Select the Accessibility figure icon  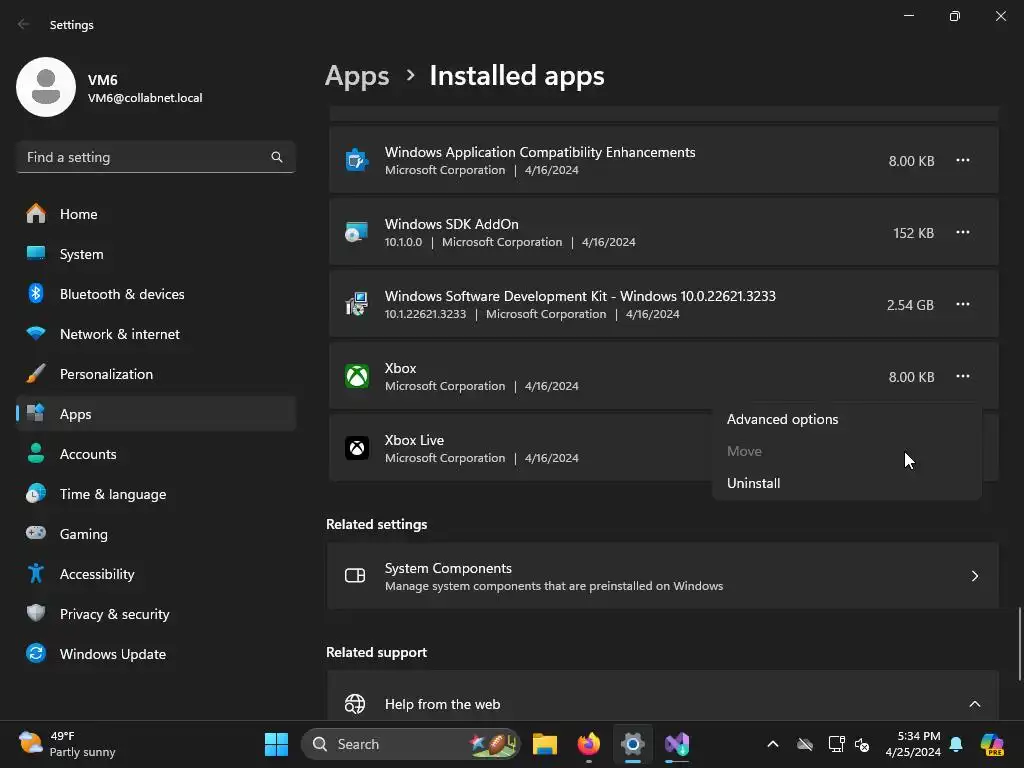(36, 573)
